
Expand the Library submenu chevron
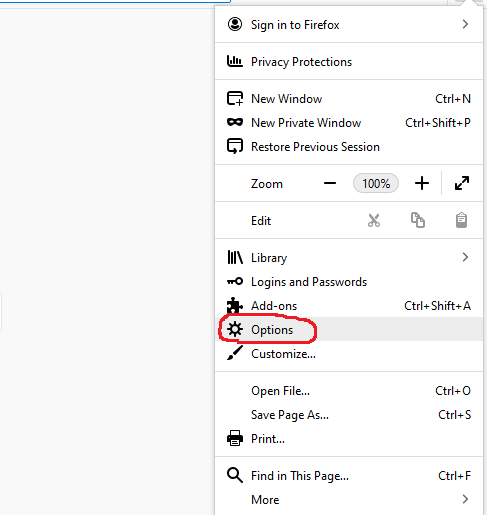click(x=465, y=257)
